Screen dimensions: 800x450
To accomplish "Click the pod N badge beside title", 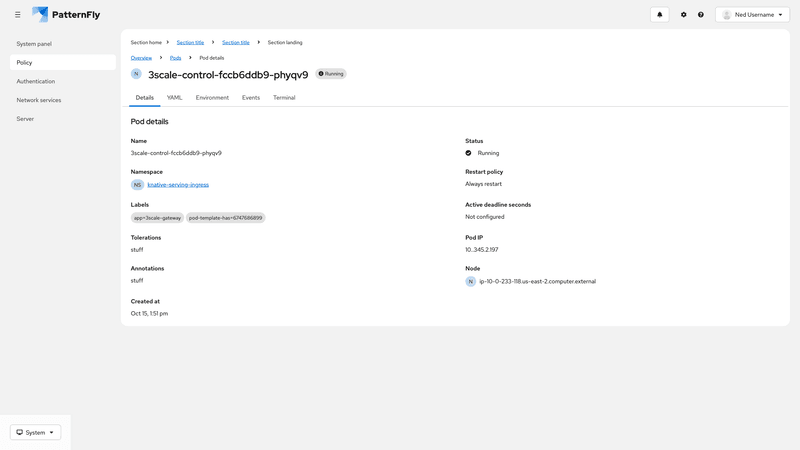I will click(x=137, y=74).
